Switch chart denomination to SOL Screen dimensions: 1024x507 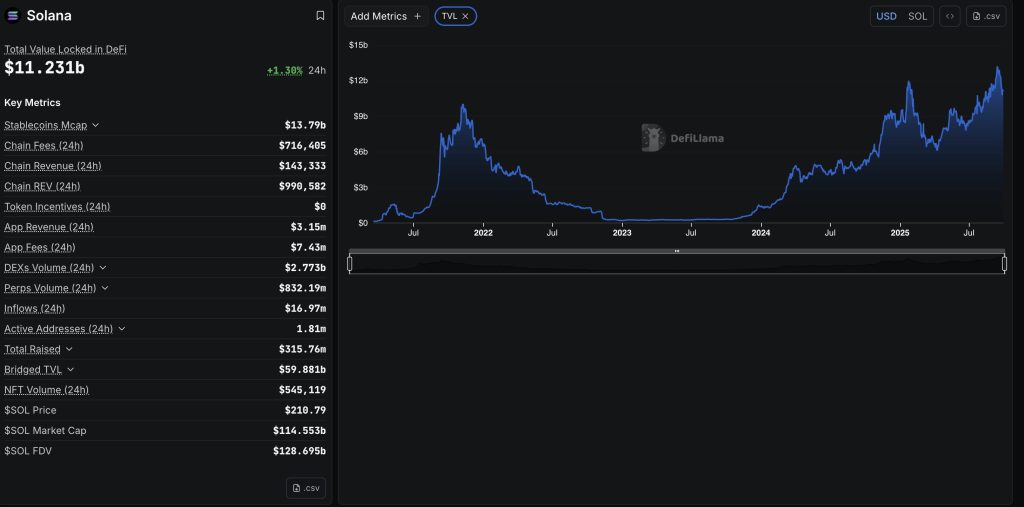coord(917,16)
